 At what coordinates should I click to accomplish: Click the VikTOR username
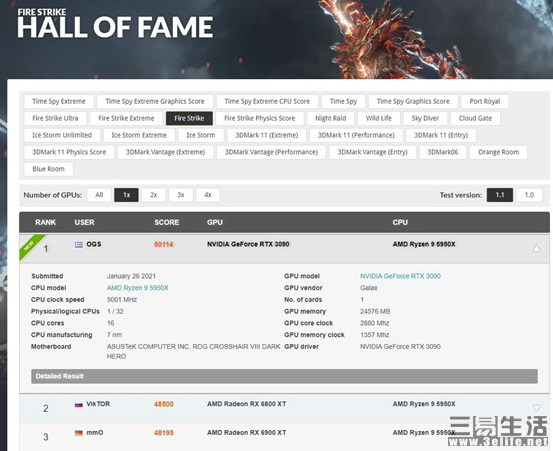(98, 404)
